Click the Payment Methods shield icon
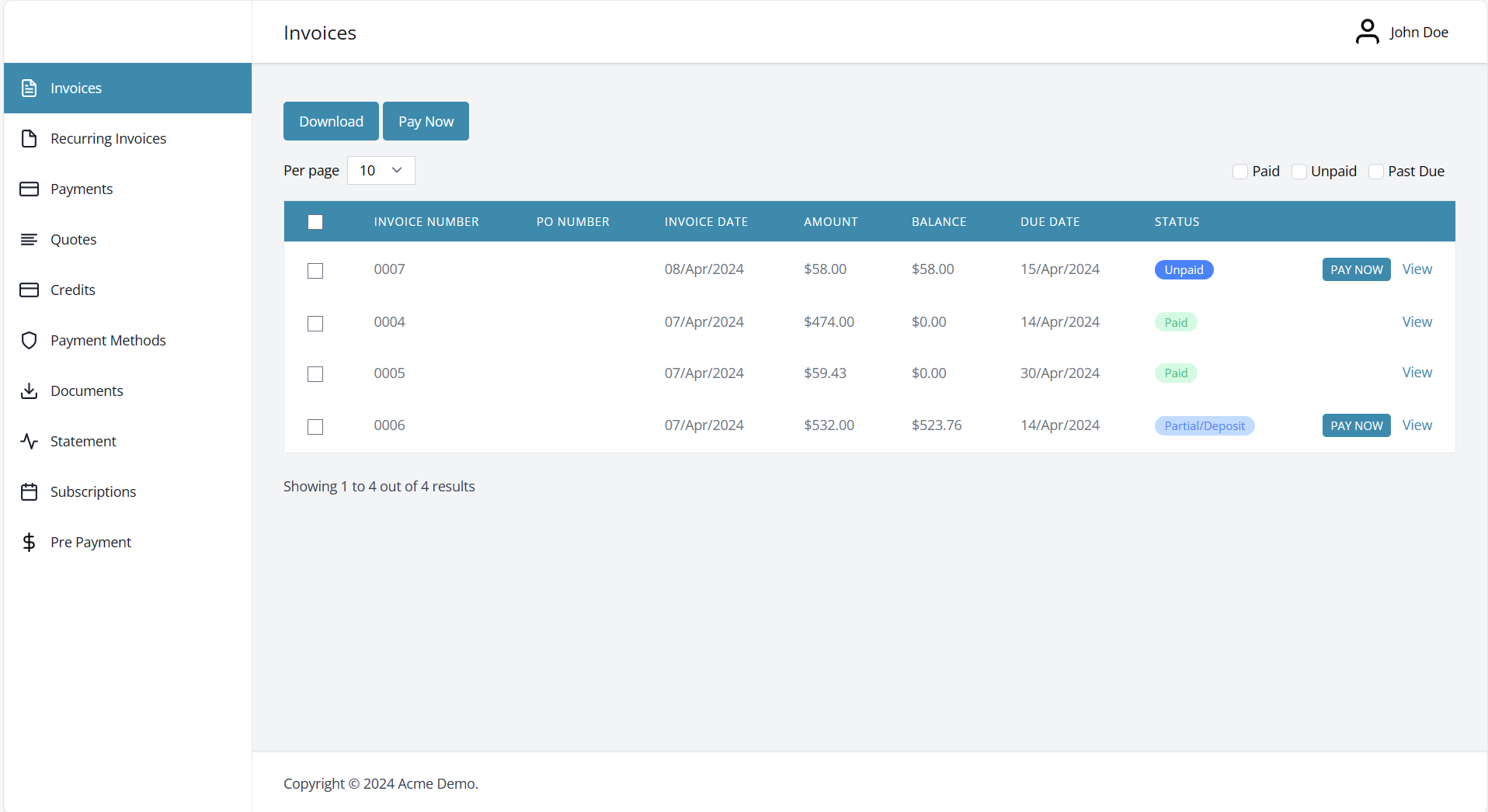 point(29,340)
